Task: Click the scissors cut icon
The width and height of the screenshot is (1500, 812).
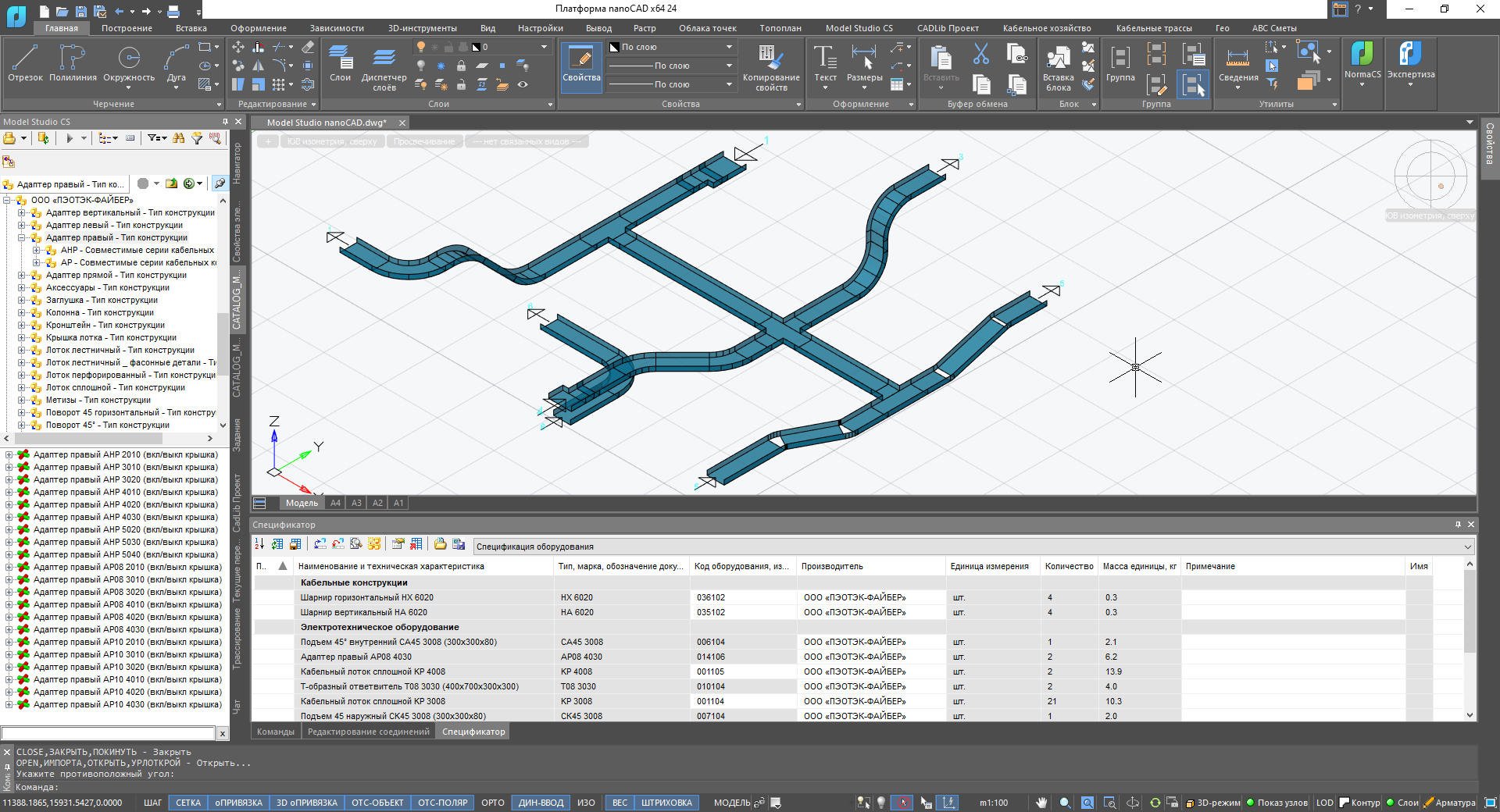Action: (981, 54)
